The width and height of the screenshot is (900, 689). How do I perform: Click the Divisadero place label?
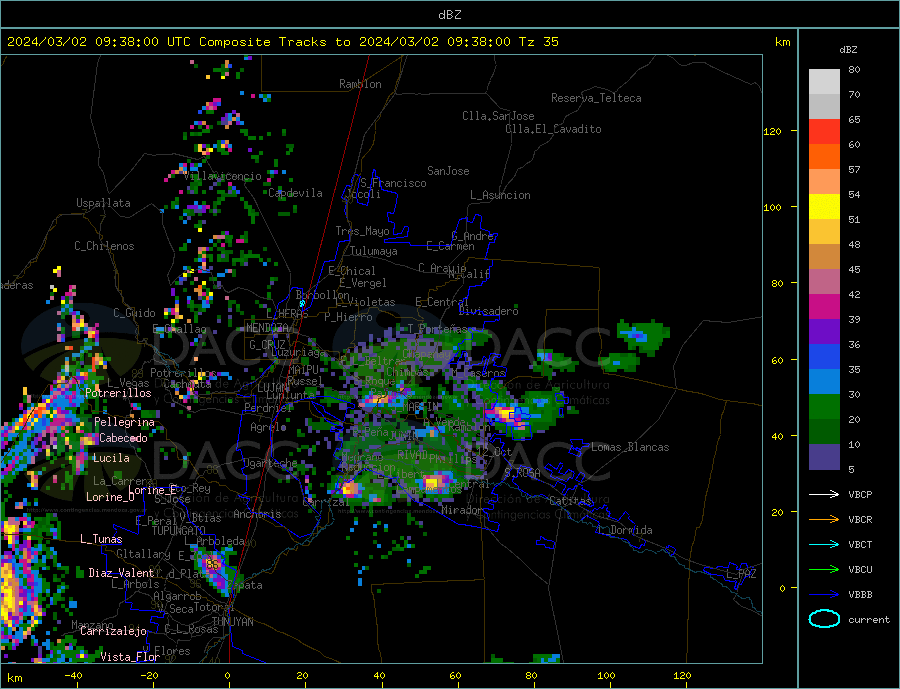488,311
